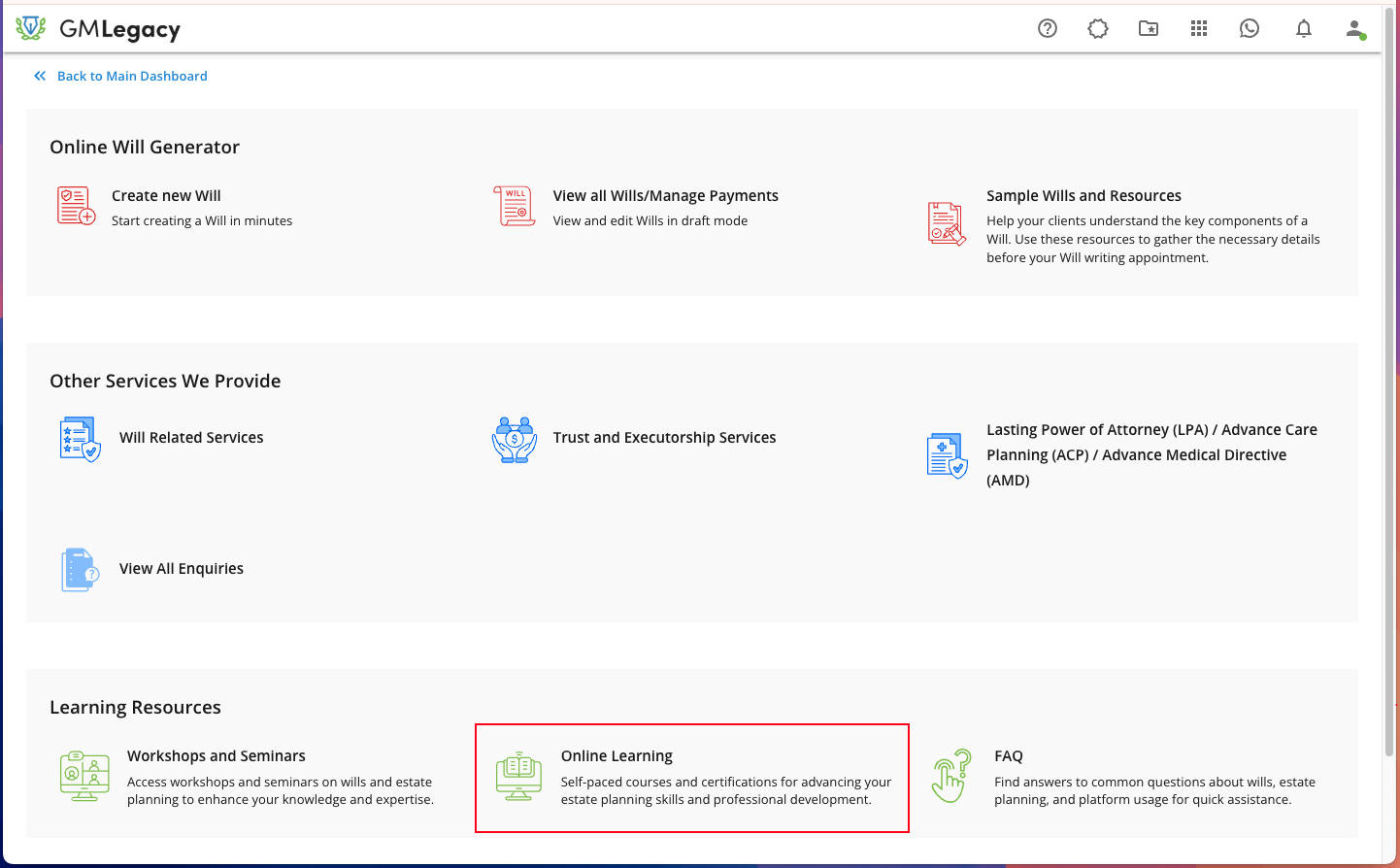Image resolution: width=1400 pixels, height=868 pixels.
Task: Select Lasting Power of Attorney services
Action: tap(1151, 455)
